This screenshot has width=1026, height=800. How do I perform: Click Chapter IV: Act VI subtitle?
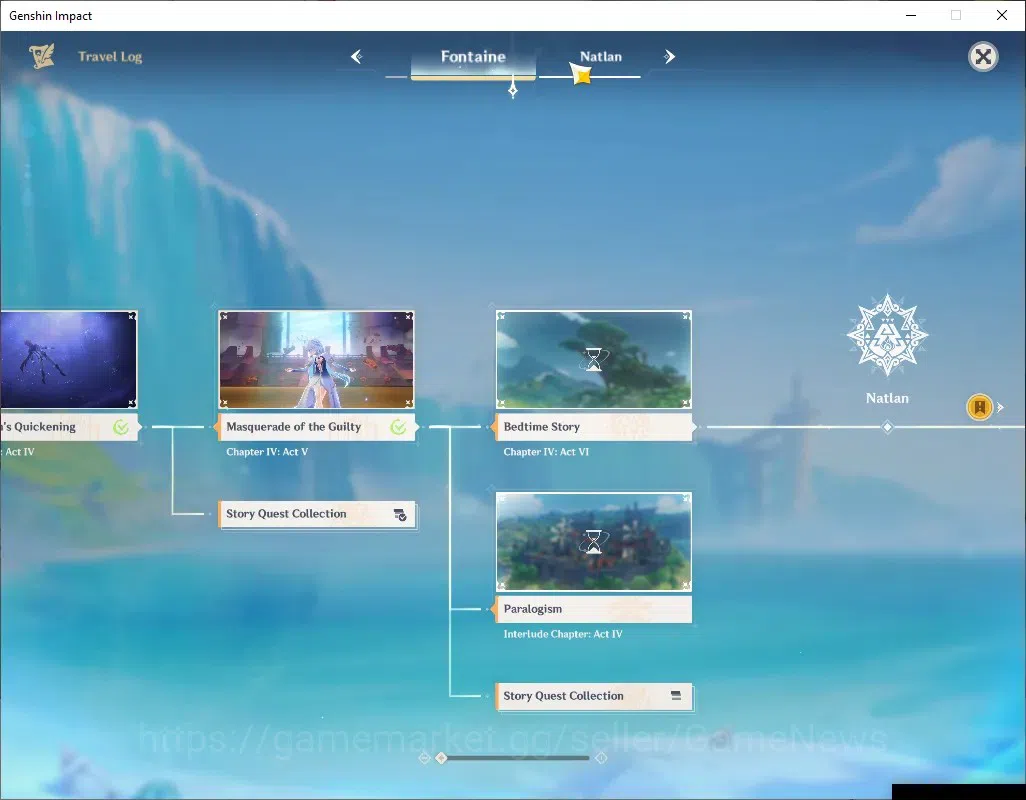pos(546,452)
